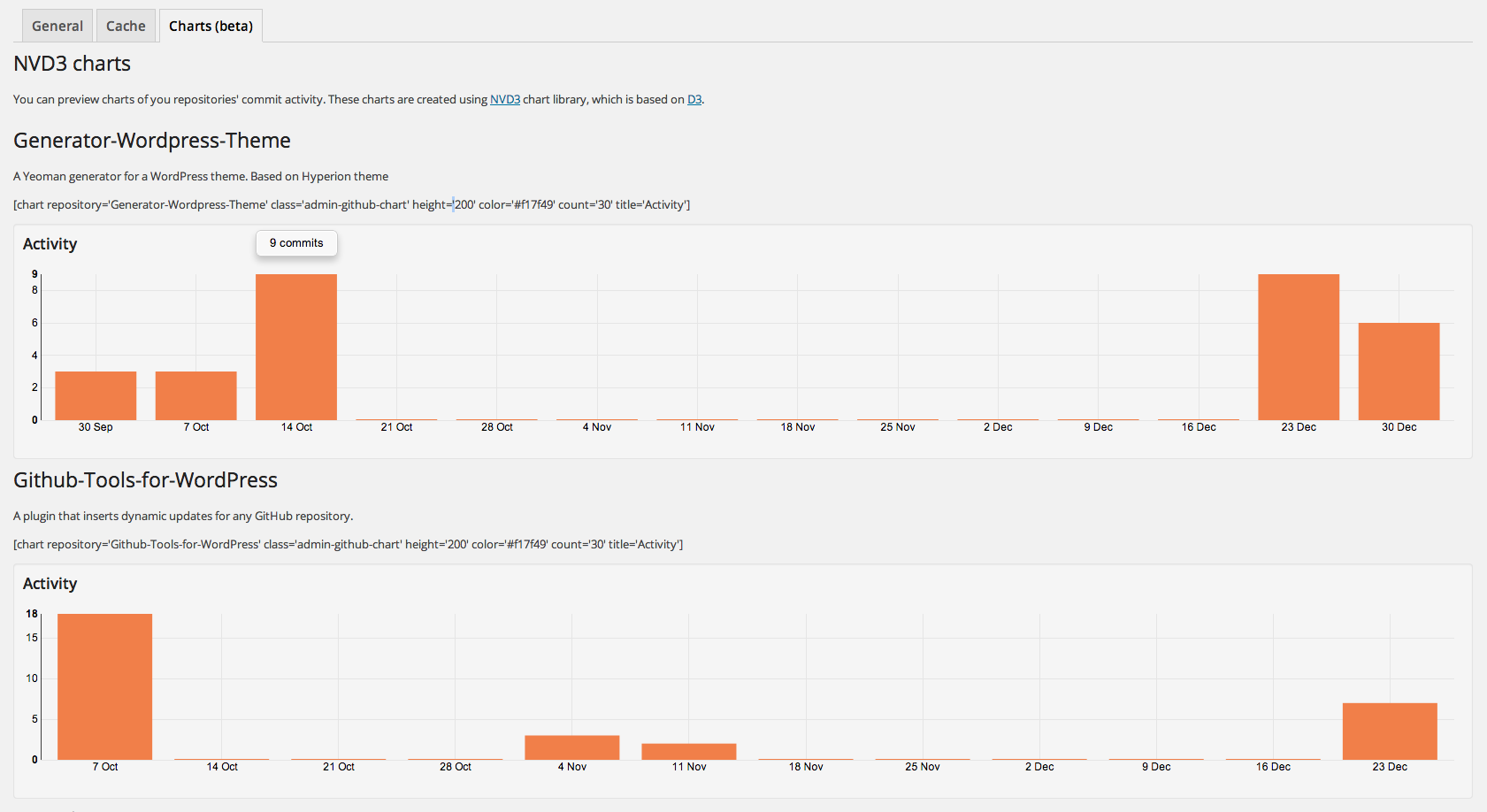The width and height of the screenshot is (1487, 812).
Task: Click the '9 Dec' axis label in the first chart
Action: (x=1099, y=427)
